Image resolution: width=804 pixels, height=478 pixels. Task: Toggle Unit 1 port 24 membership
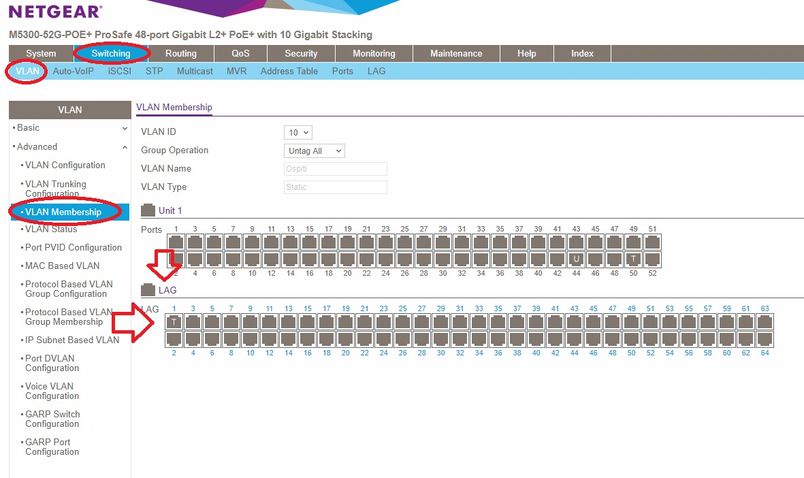pos(386,259)
